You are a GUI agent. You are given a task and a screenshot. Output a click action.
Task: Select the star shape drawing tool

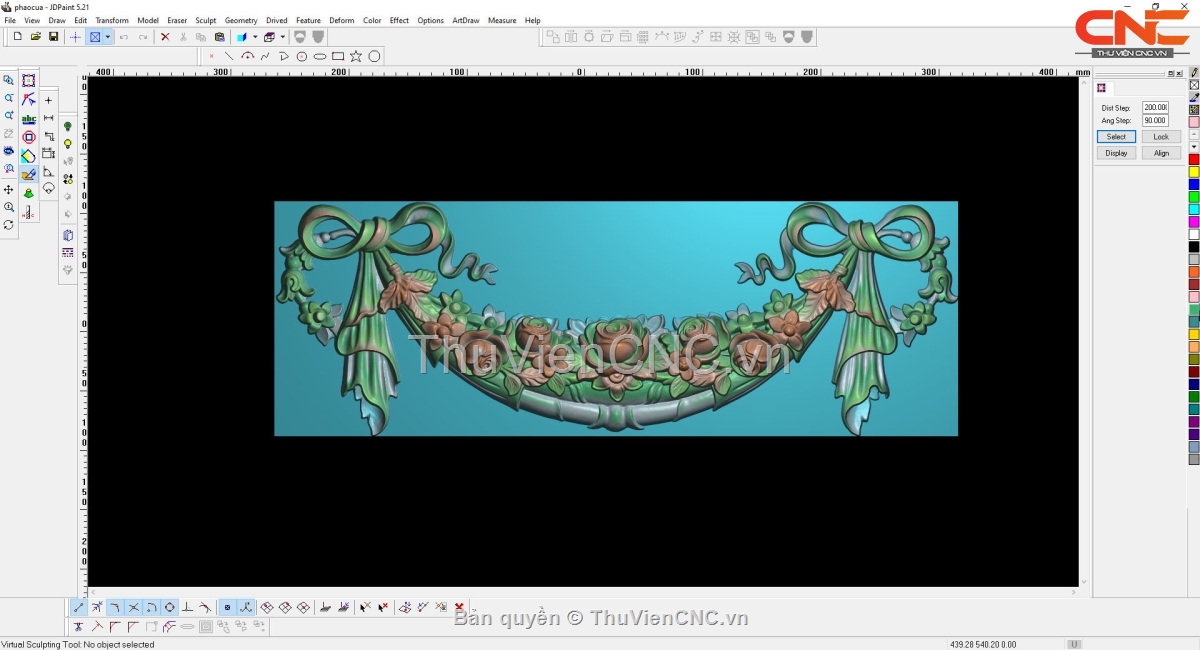click(356, 56)
